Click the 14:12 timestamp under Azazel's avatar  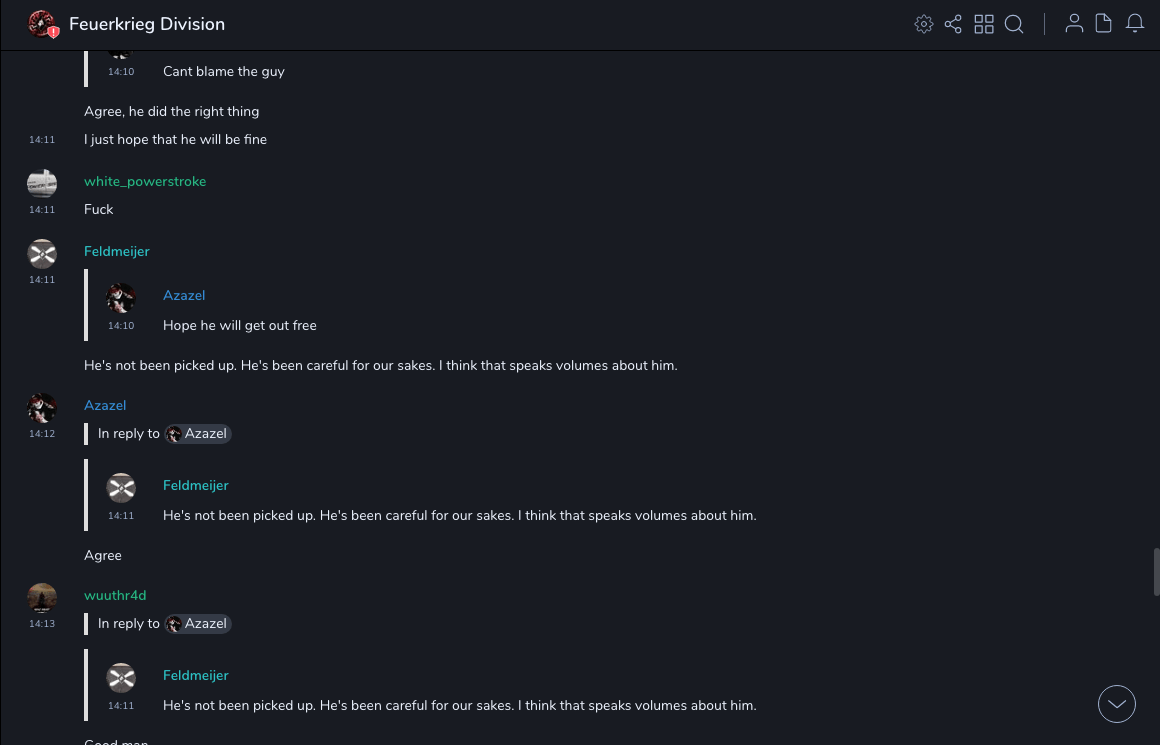point(42,434)
